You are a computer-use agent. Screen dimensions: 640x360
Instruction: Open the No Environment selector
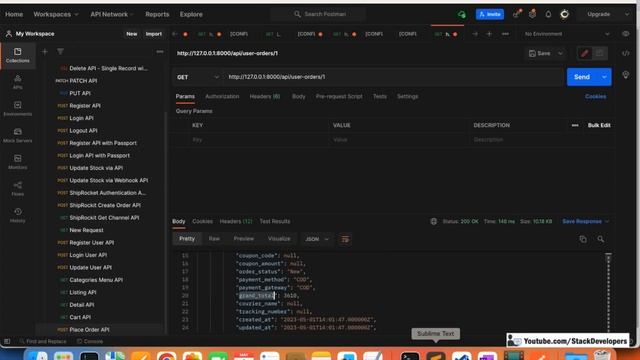pyautogui.click(x=567, y=34)
